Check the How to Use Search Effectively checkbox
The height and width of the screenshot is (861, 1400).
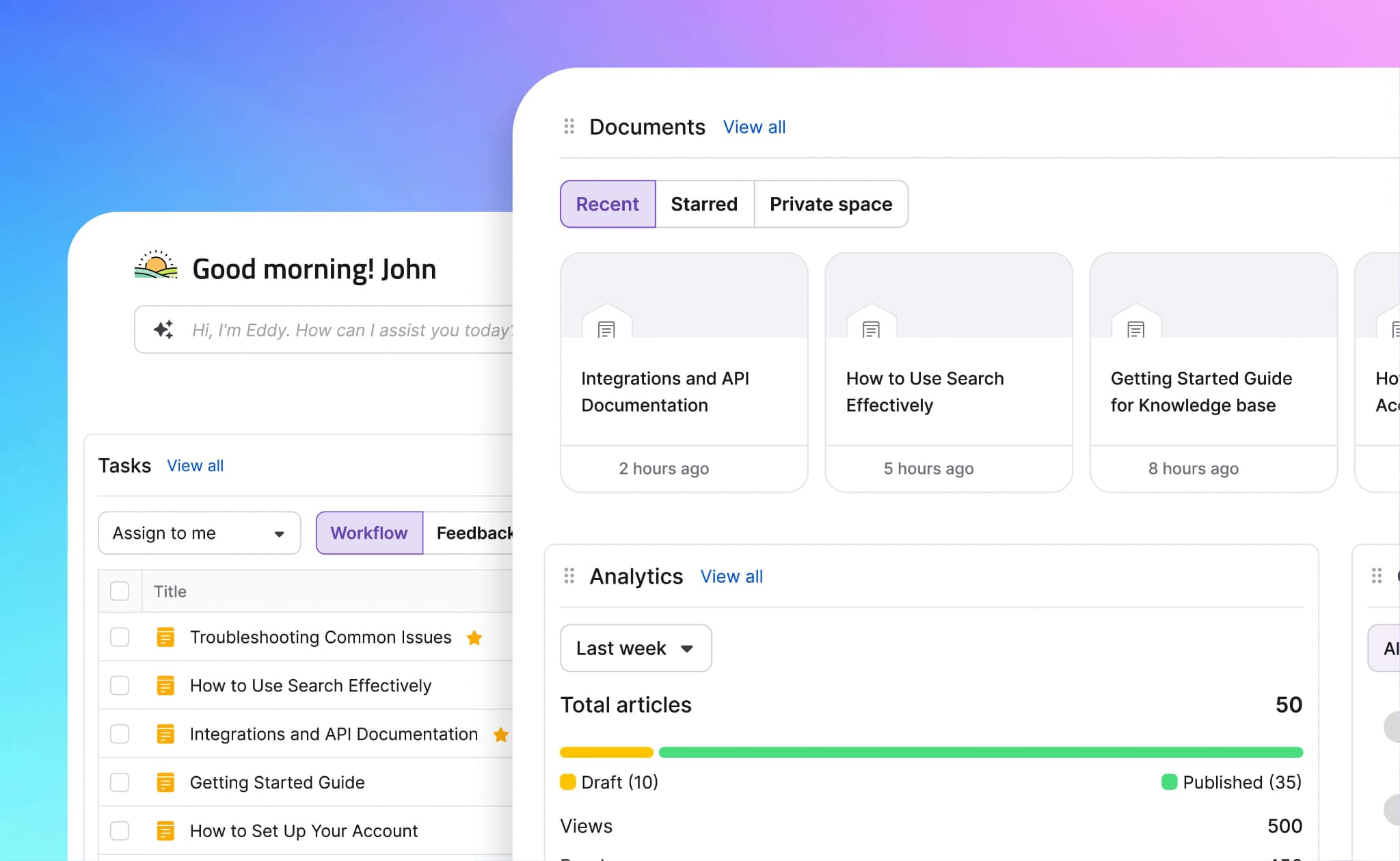pos(120,685)
